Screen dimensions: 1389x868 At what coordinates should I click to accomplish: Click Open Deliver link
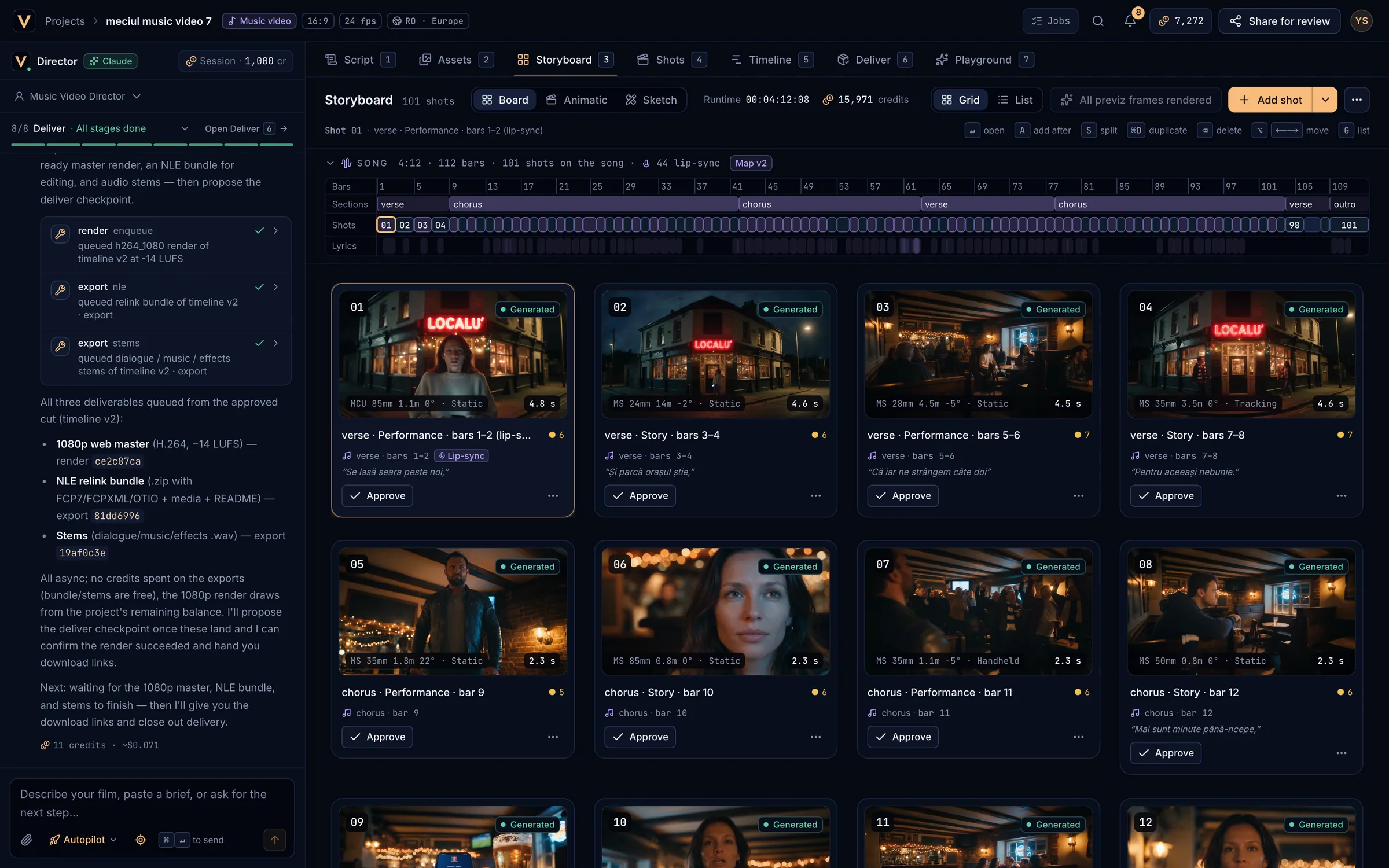click(x=246, y=128)
